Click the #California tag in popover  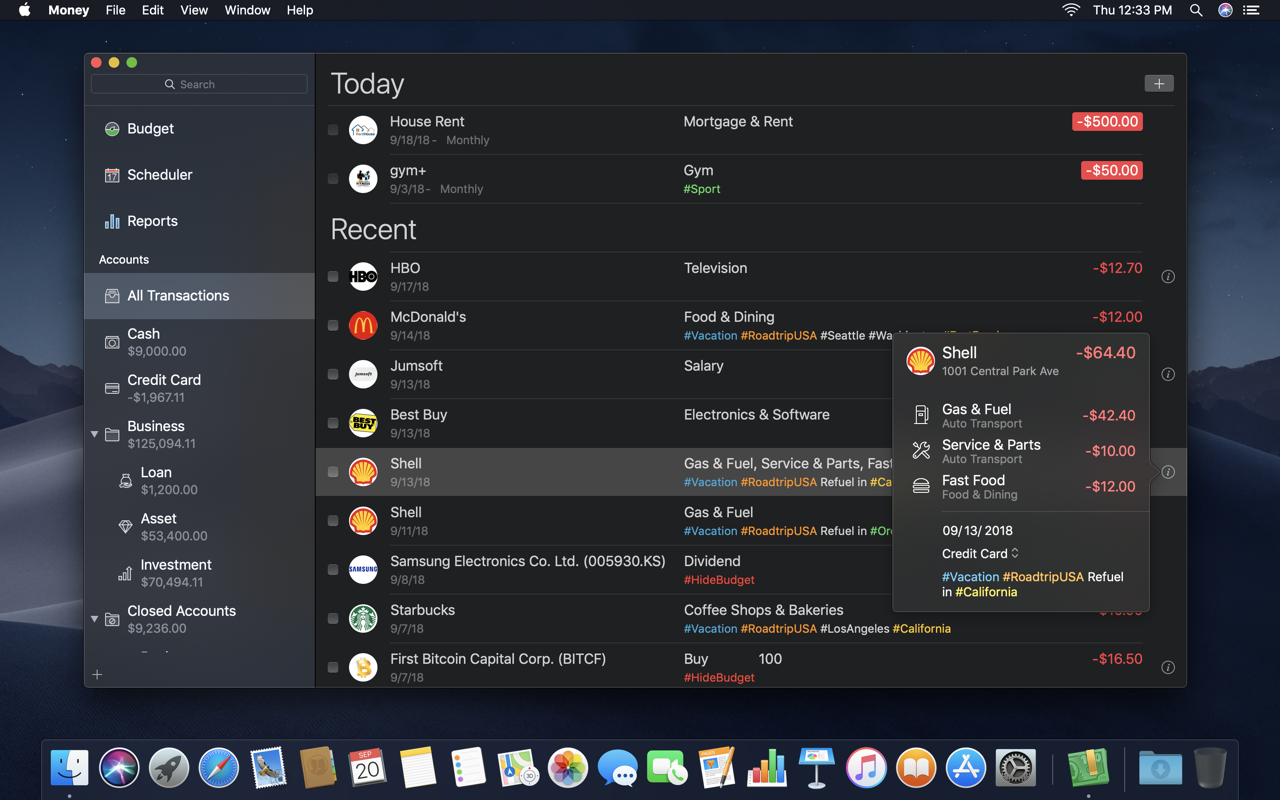point(986,592)
